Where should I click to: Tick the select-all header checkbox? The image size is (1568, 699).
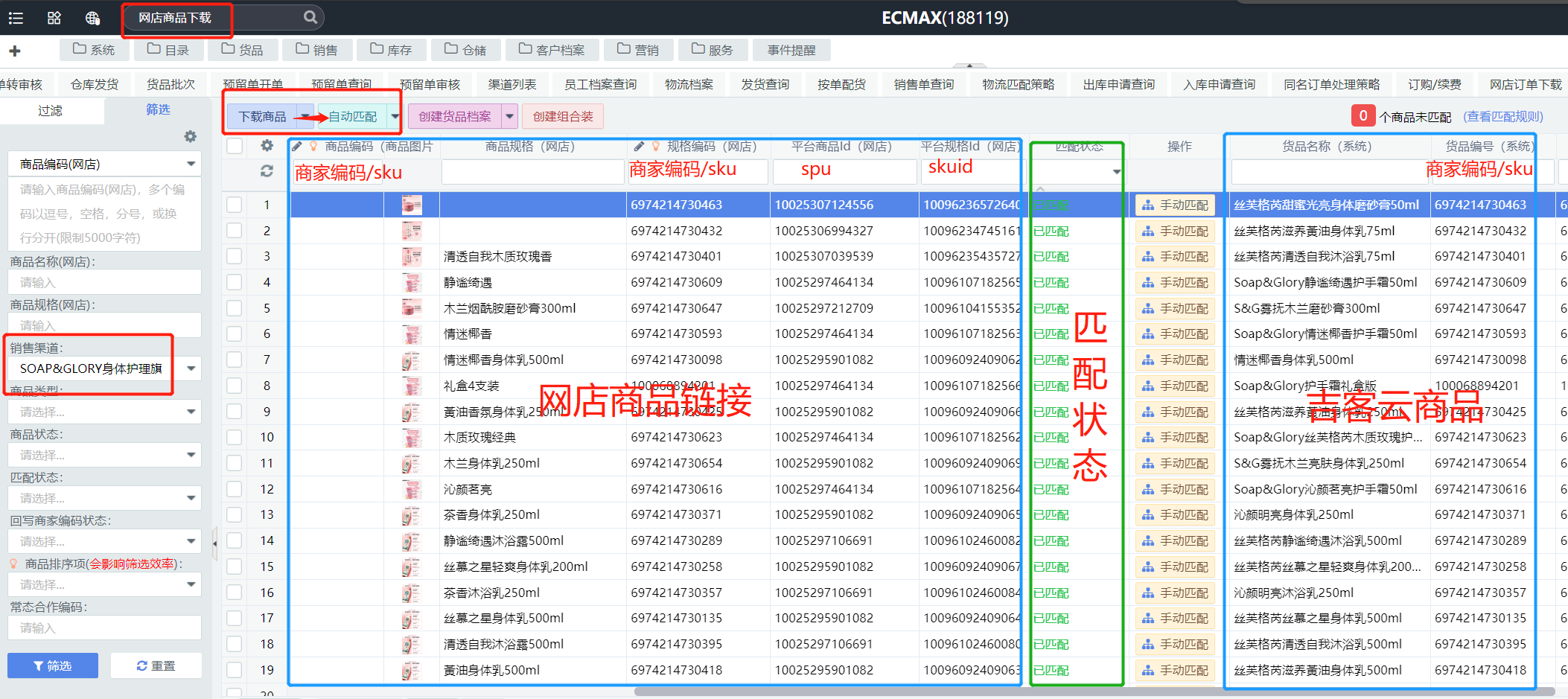[235, 146]
